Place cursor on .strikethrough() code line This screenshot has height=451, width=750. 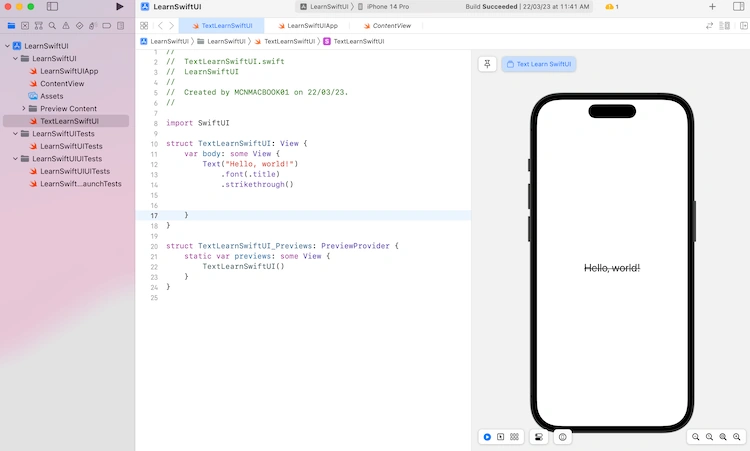pos(257,184)
